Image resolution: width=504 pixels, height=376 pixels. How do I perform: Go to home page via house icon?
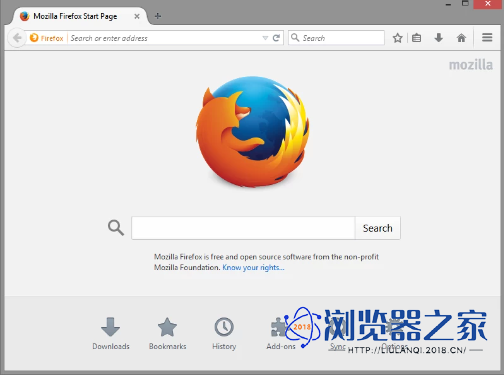(461, 38)
